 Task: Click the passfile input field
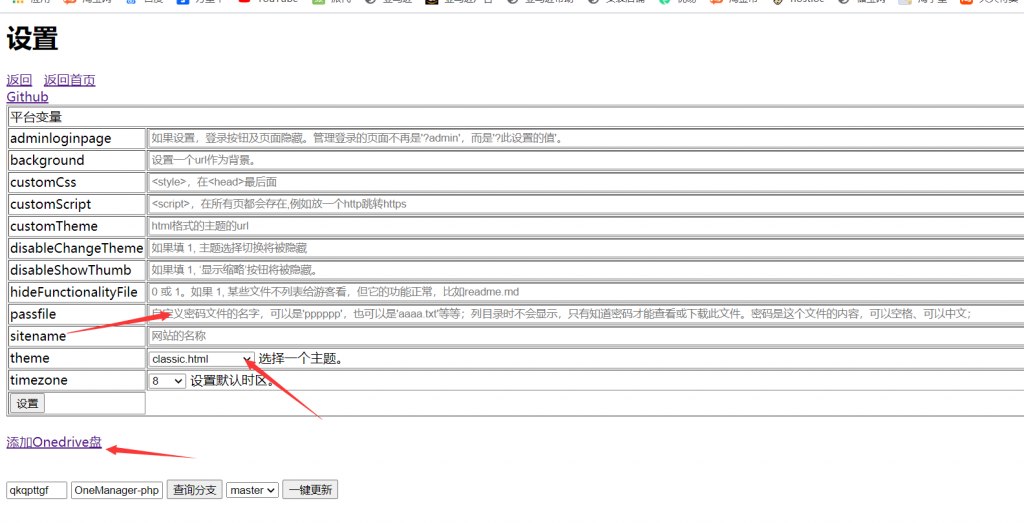(585, 314)
